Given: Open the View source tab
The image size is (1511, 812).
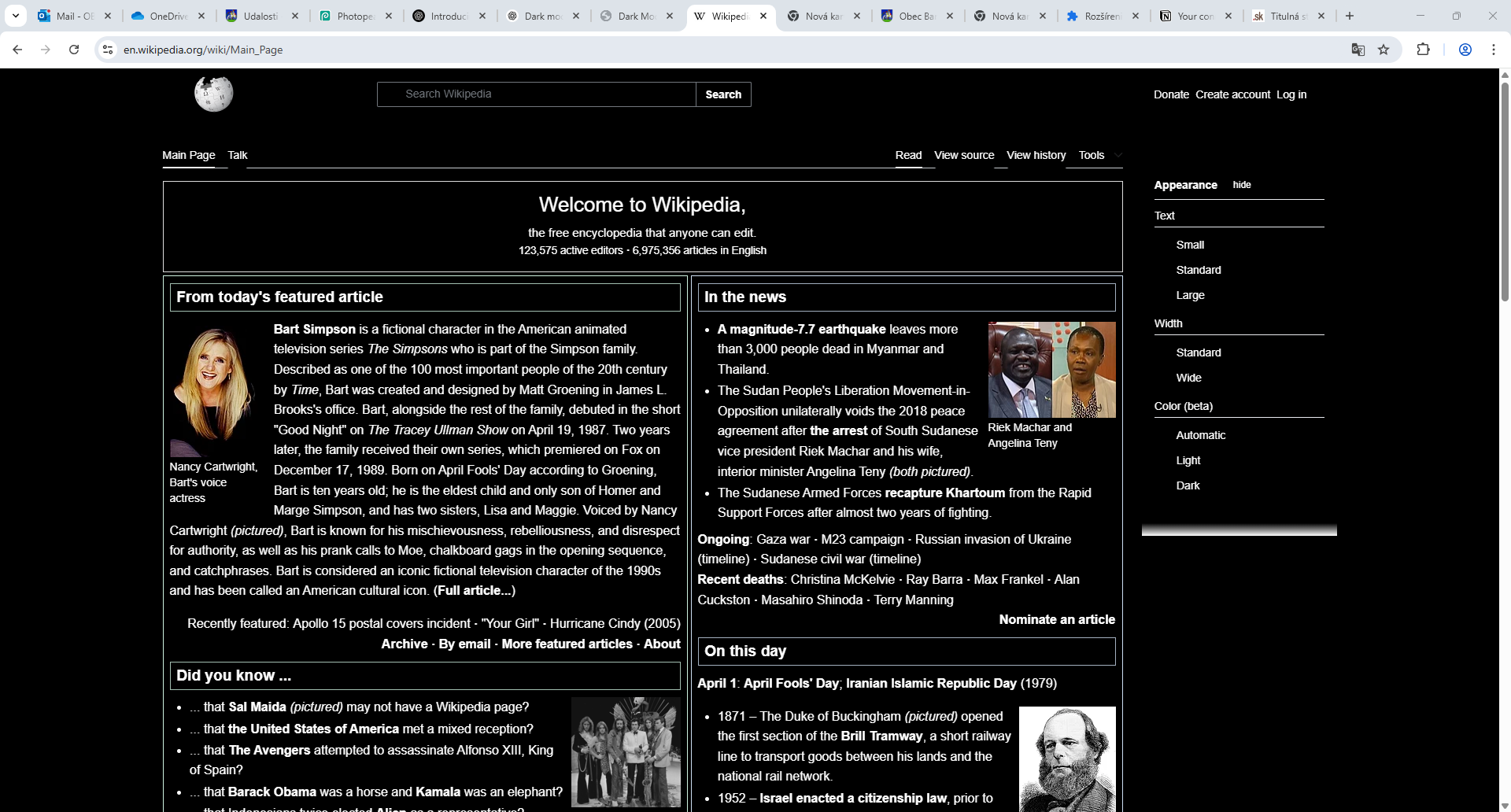Looking at the screenshot, I should (x=964, y=155).
